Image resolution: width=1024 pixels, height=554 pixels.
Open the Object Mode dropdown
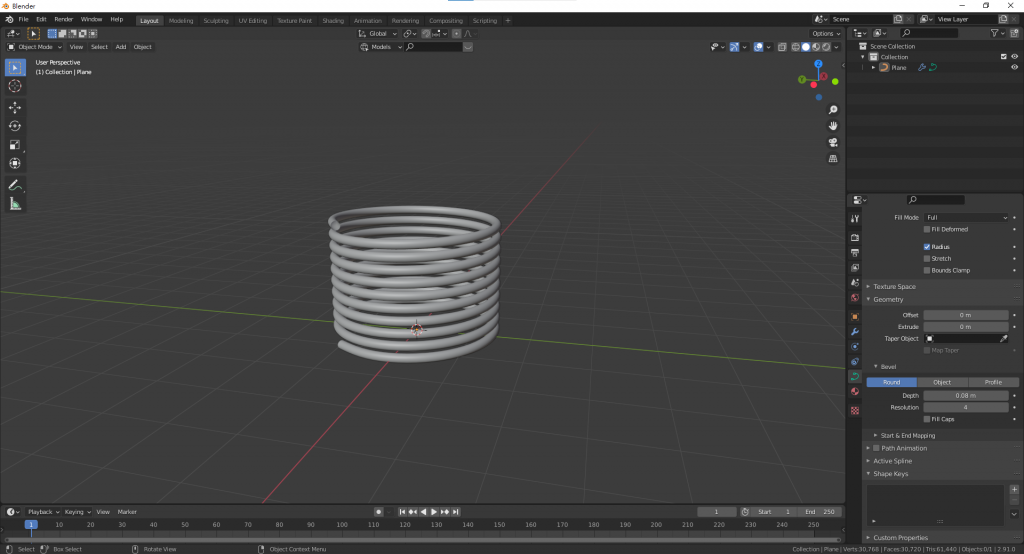tap(34, 47)
